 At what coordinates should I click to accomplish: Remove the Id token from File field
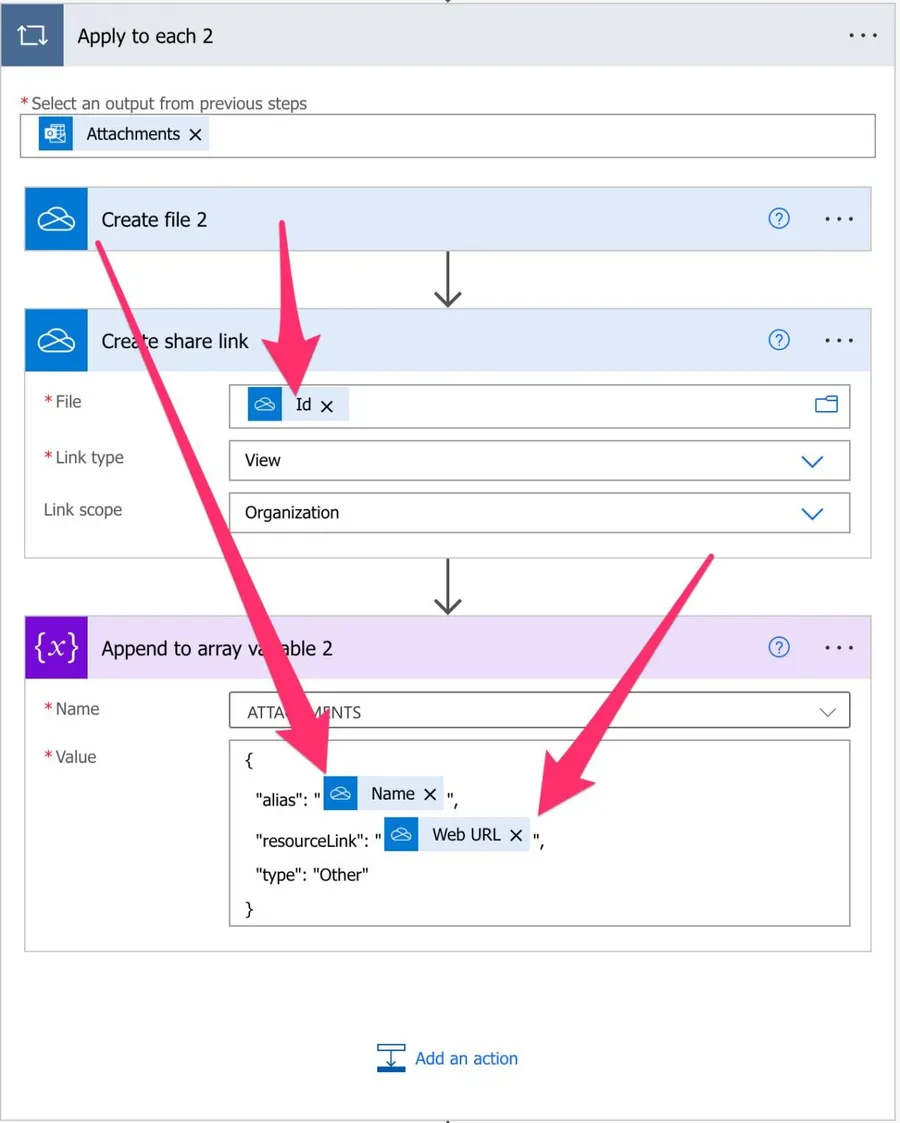[327, 406]
